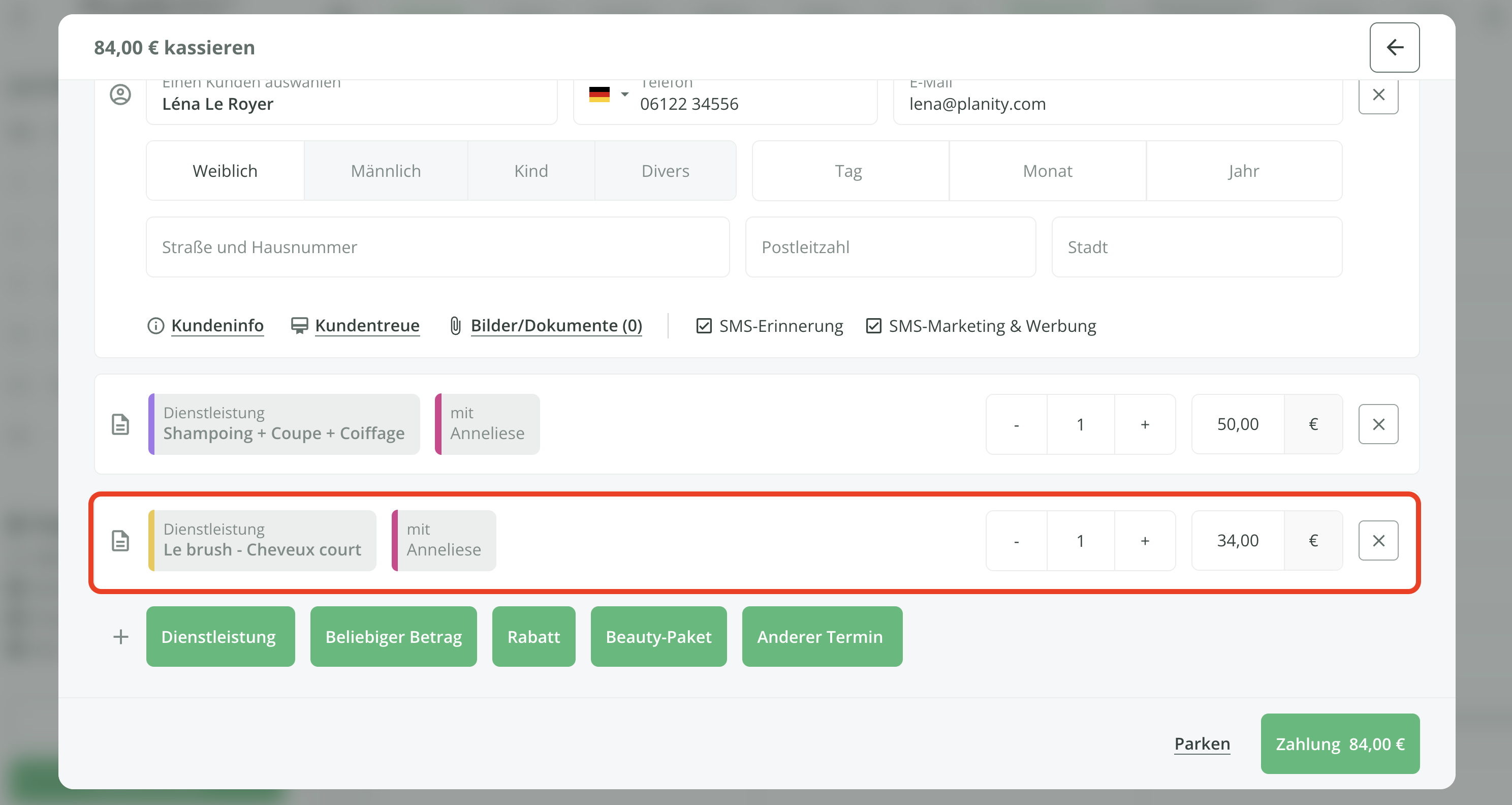
Task: Click the customer profile avatar icon
Action: coord(120,95)
